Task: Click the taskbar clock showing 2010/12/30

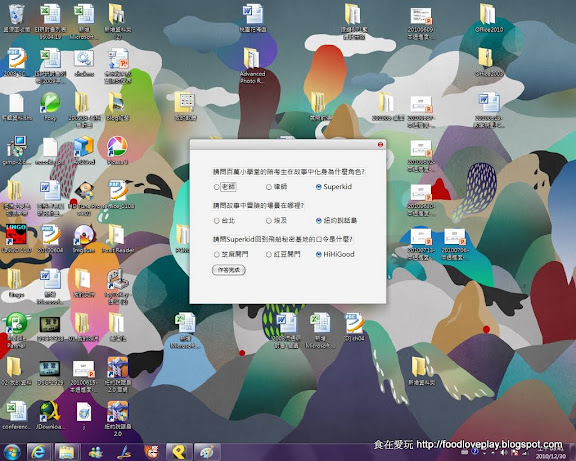Action: [x=550, y=453]
